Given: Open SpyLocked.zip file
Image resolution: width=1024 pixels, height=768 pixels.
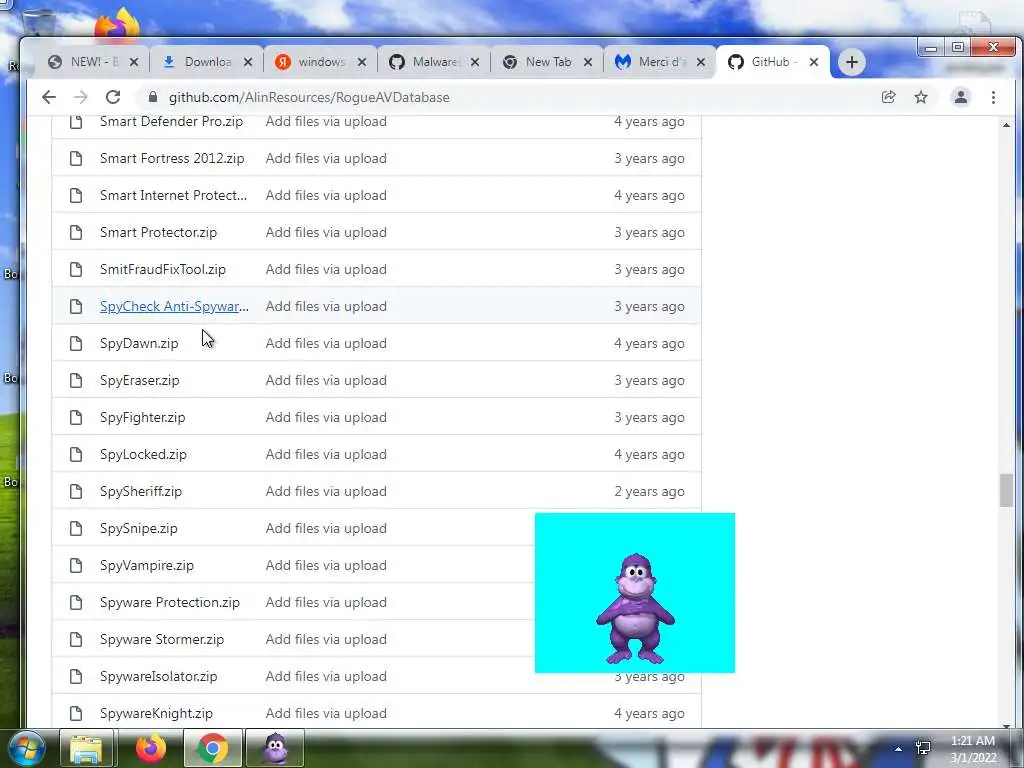Looking at the screenshot, I should coord(143,455).
